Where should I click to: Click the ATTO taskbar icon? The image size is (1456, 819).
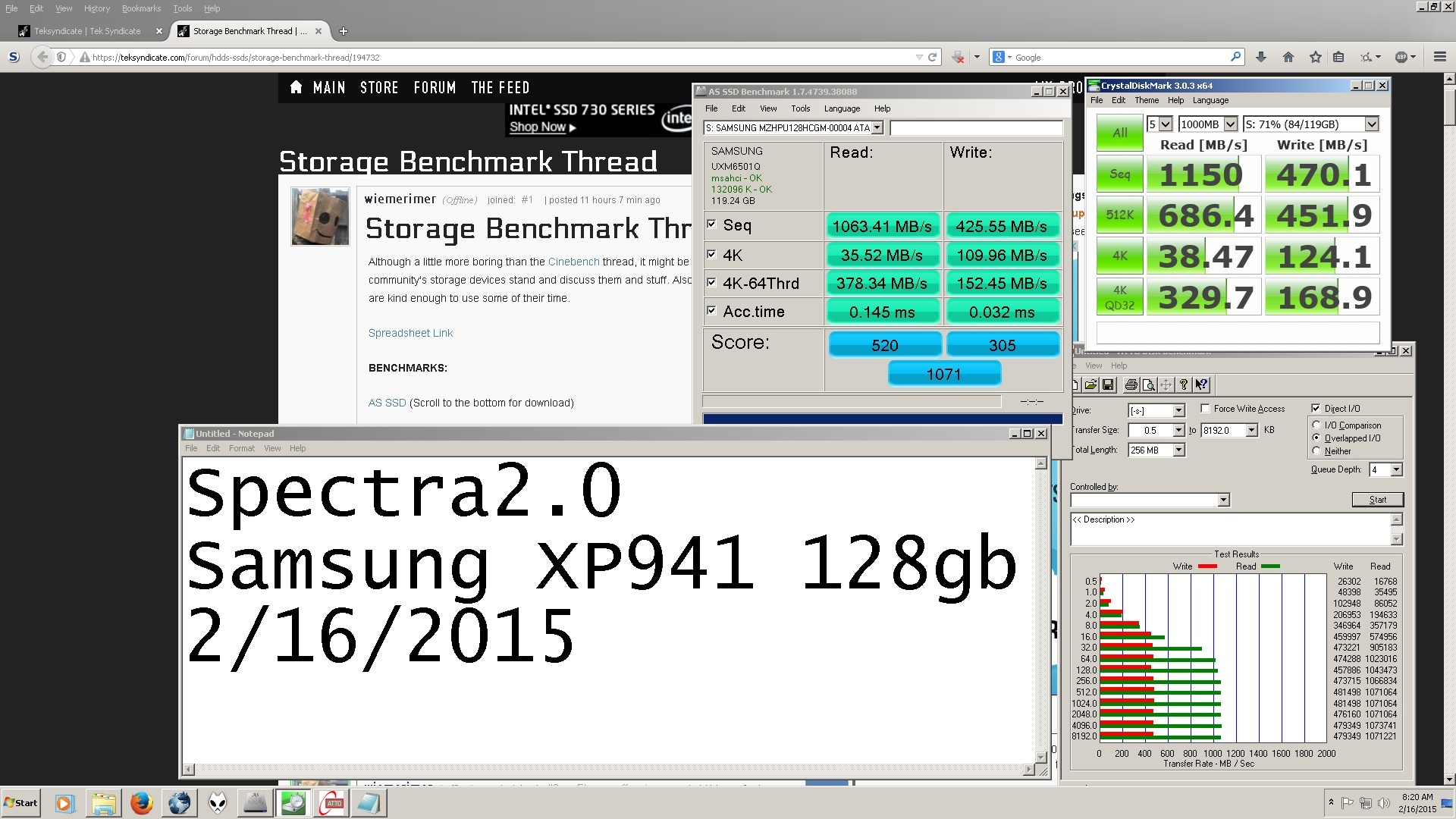point(331,803)
